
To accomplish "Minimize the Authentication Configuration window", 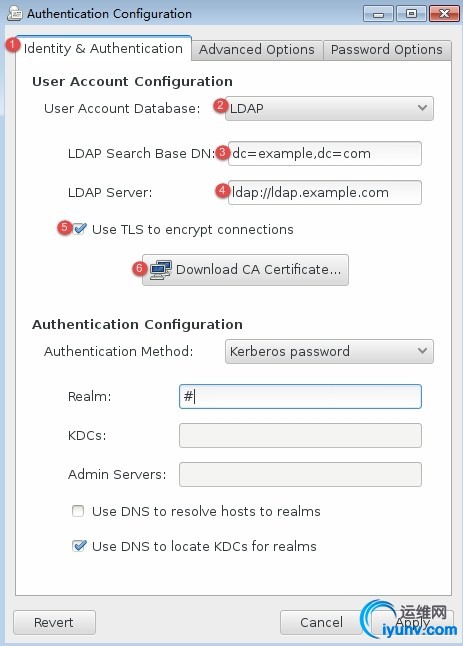I will point(378,14).
